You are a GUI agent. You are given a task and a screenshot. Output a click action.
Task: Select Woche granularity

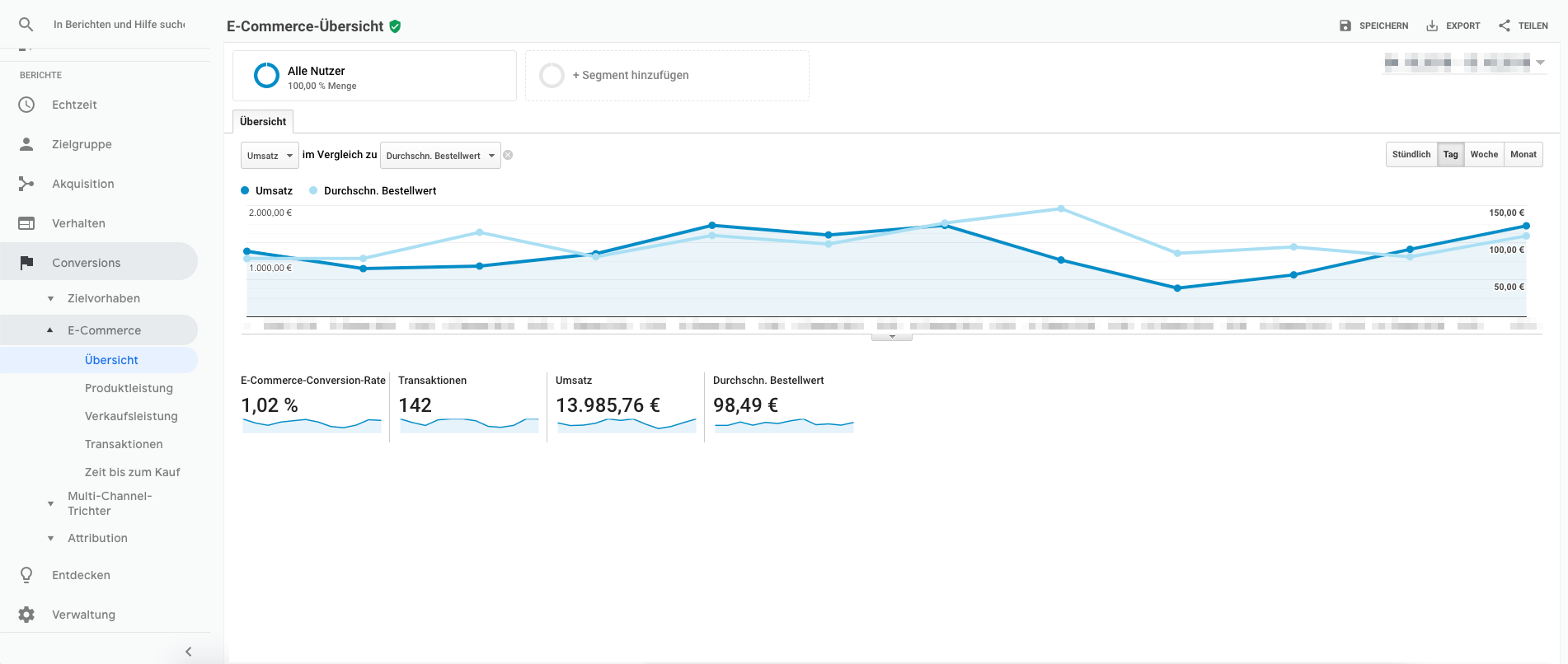click(x=1484, y=155)
